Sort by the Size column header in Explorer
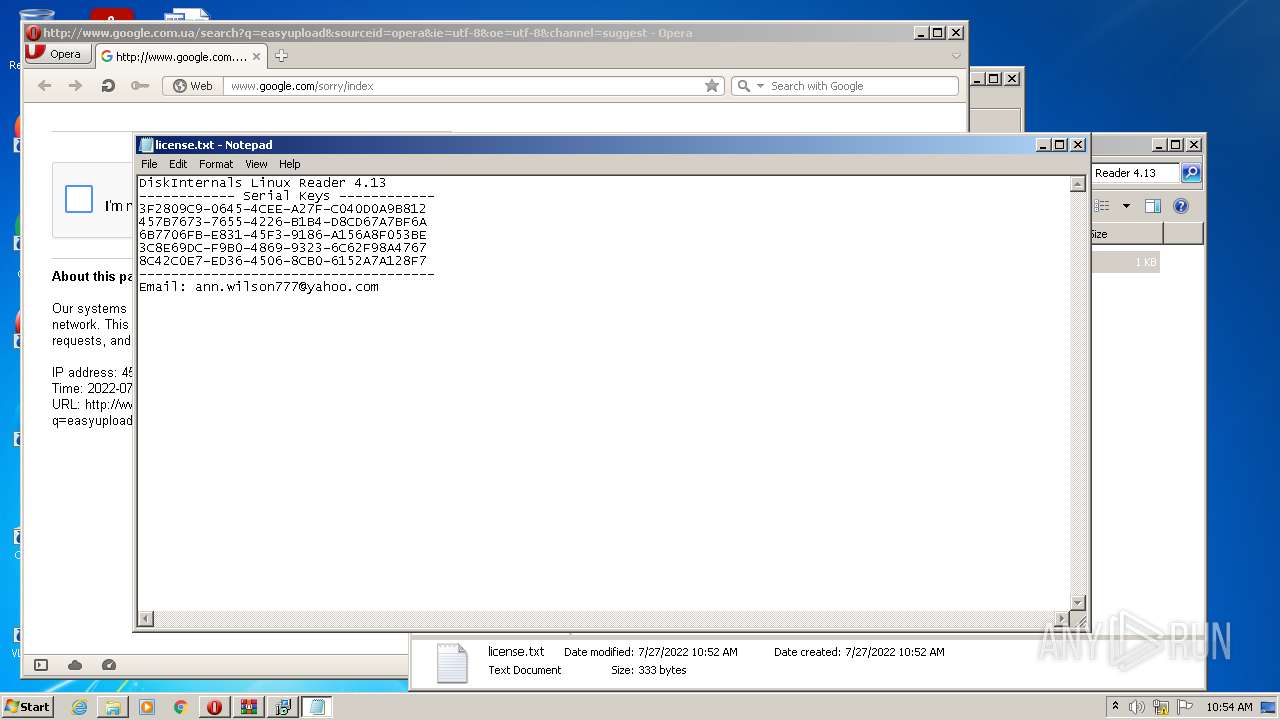 pyautogui.click(x=1126, y=233)
